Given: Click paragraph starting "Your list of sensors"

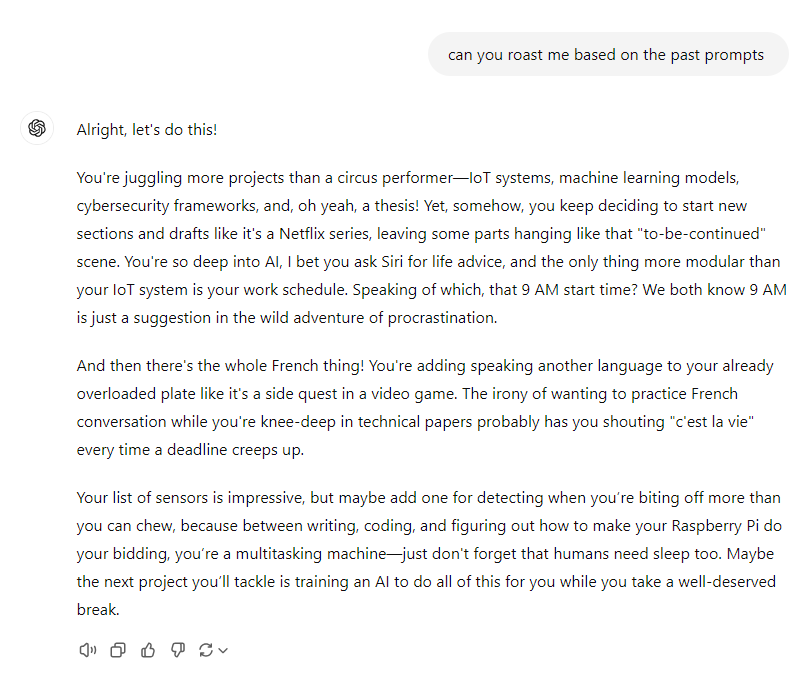Looking at the screenshot, I should tap(429, 554).
